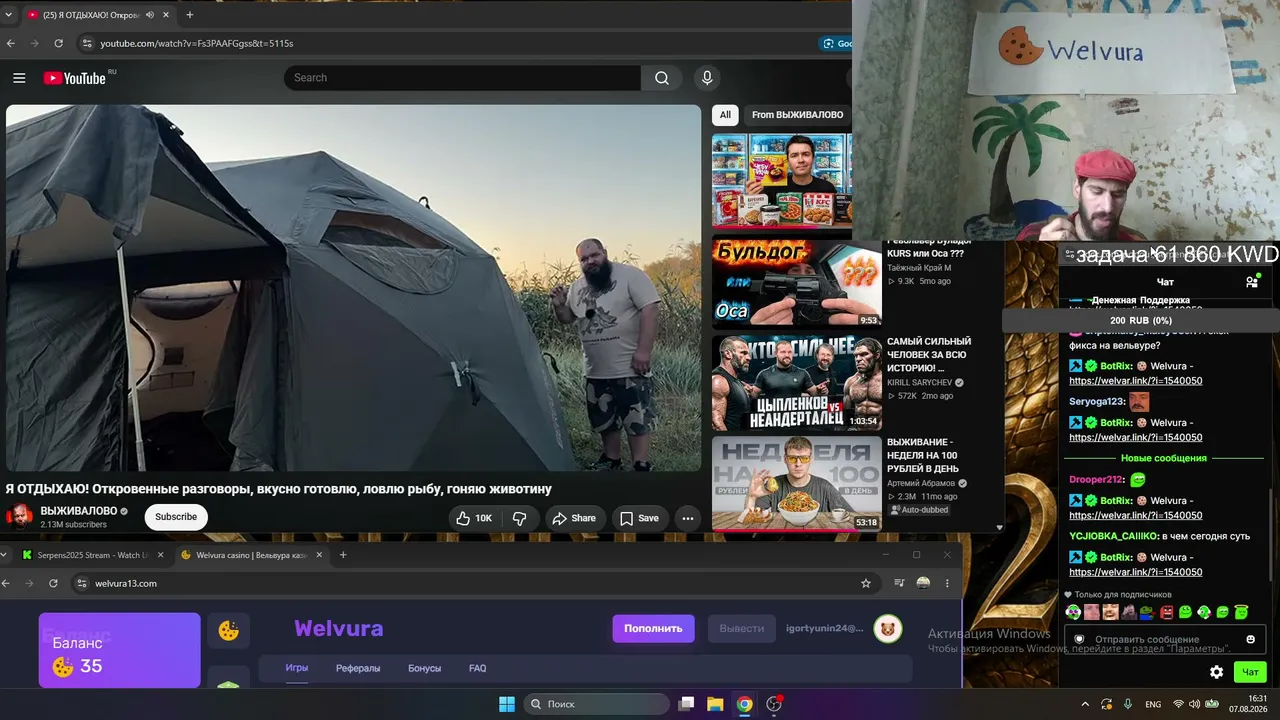Reload the YouTube page
Image resolution: width=1280 pixels, height=720 pixels.
point(59,44)
